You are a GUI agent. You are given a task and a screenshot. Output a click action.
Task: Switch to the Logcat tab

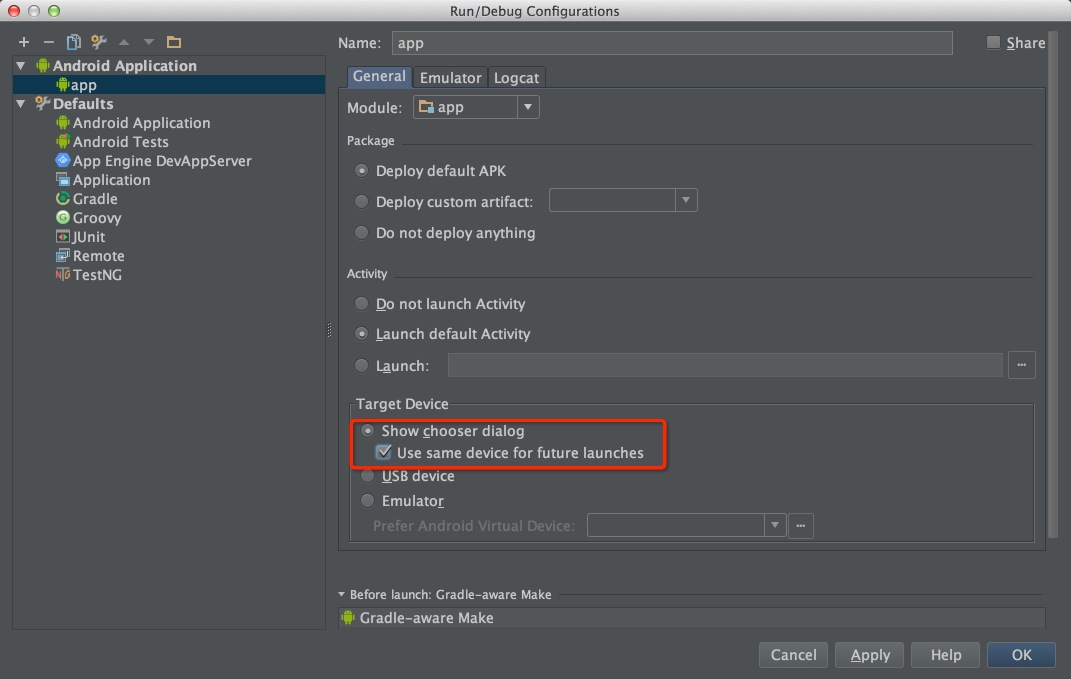coord(516,77)
